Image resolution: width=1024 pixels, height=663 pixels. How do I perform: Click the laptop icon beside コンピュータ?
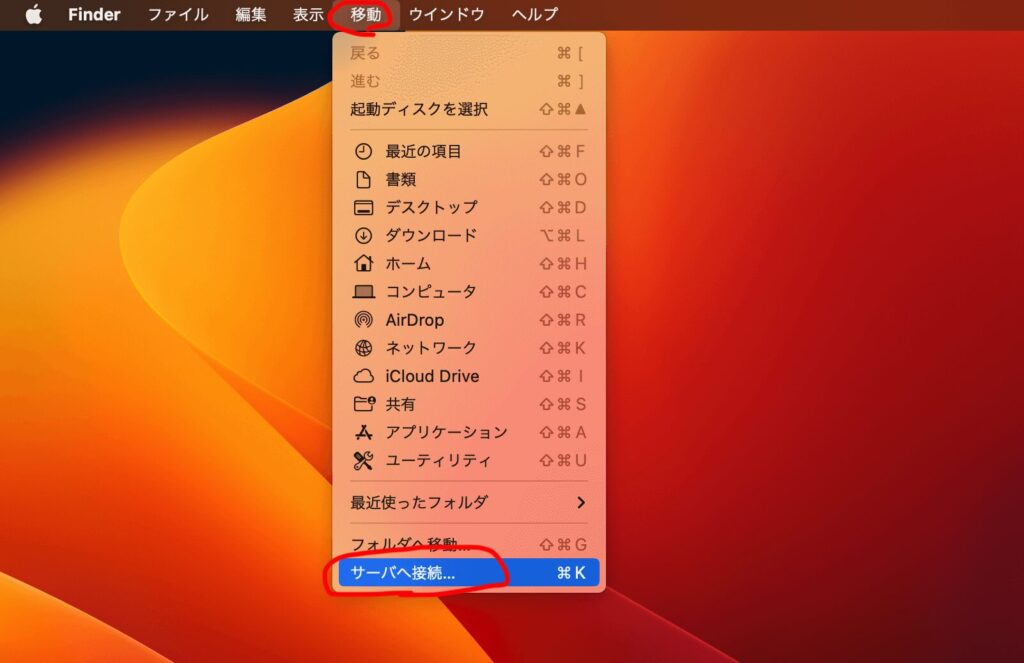tap(364, 292)
